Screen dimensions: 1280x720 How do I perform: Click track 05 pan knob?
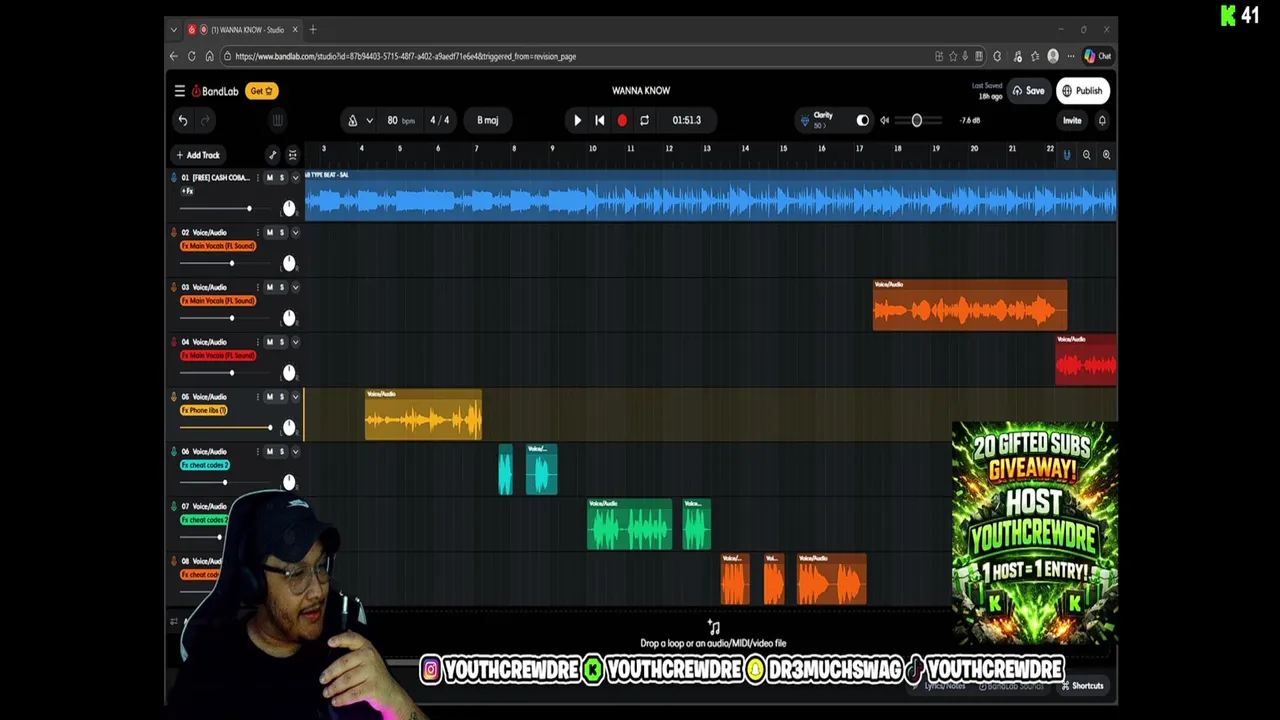pyautogui.click(x=289, y=427)
